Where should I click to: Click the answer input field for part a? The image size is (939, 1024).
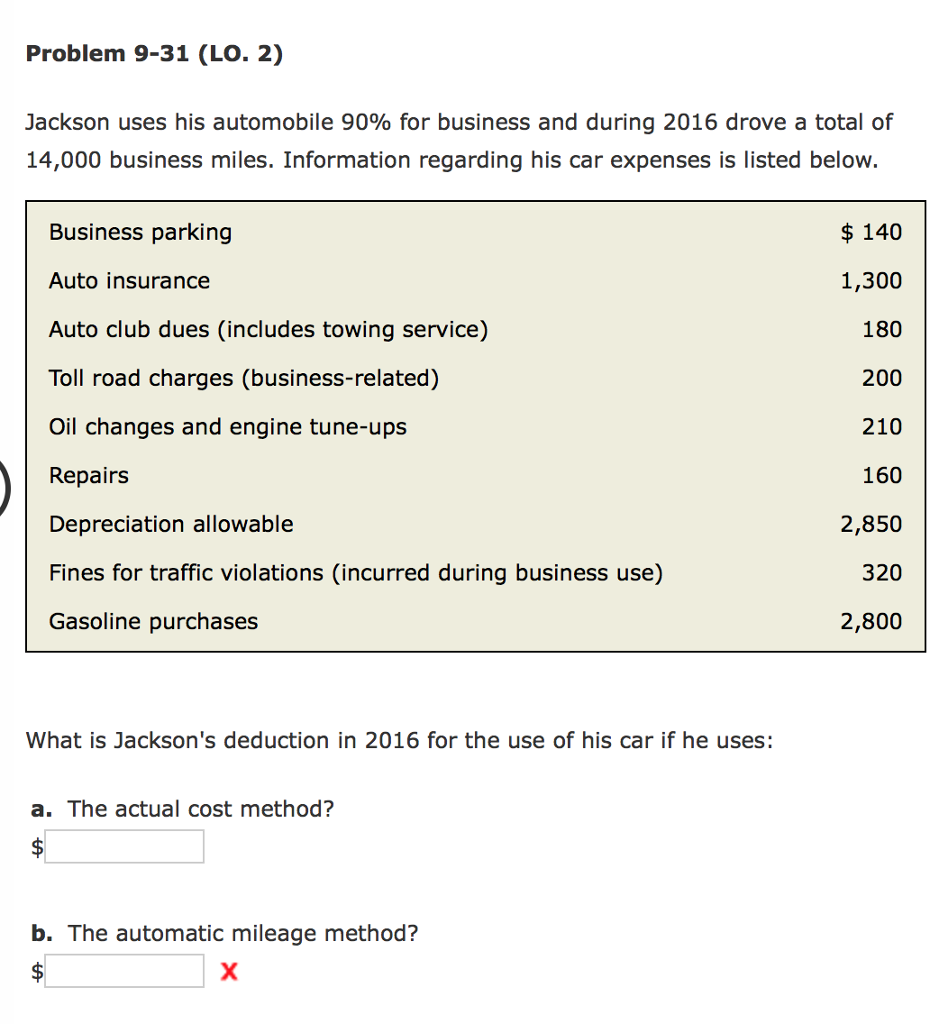pos(124,846)
